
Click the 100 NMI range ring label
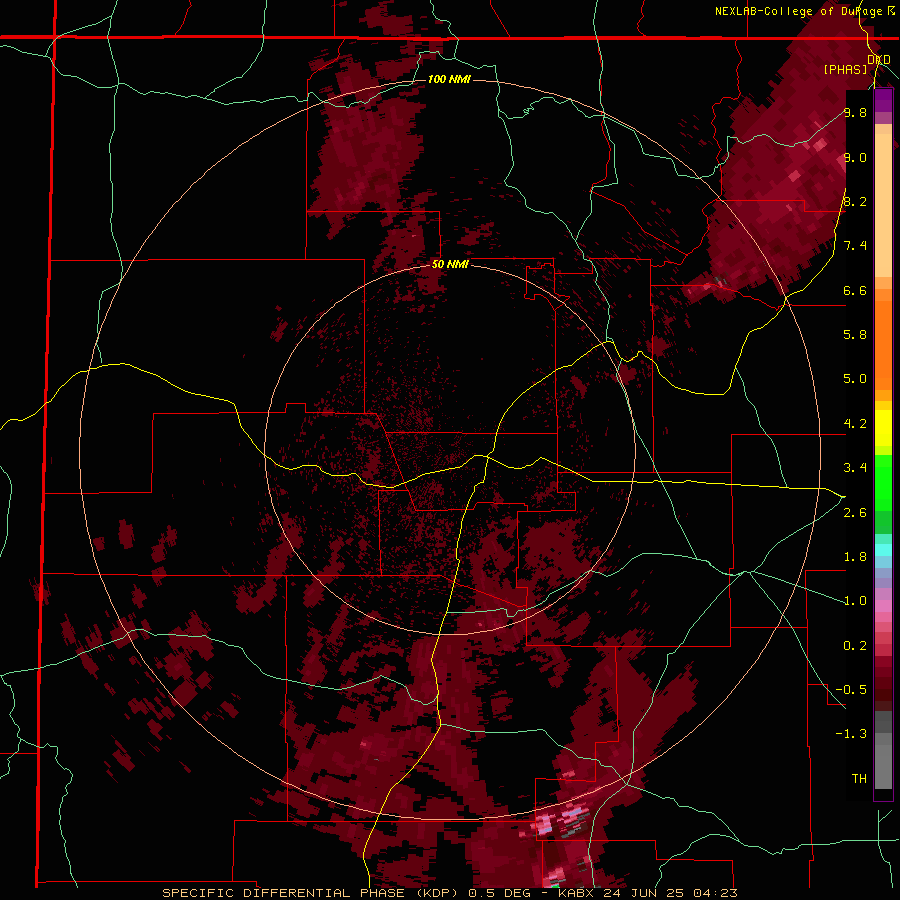tap(449, 79)
